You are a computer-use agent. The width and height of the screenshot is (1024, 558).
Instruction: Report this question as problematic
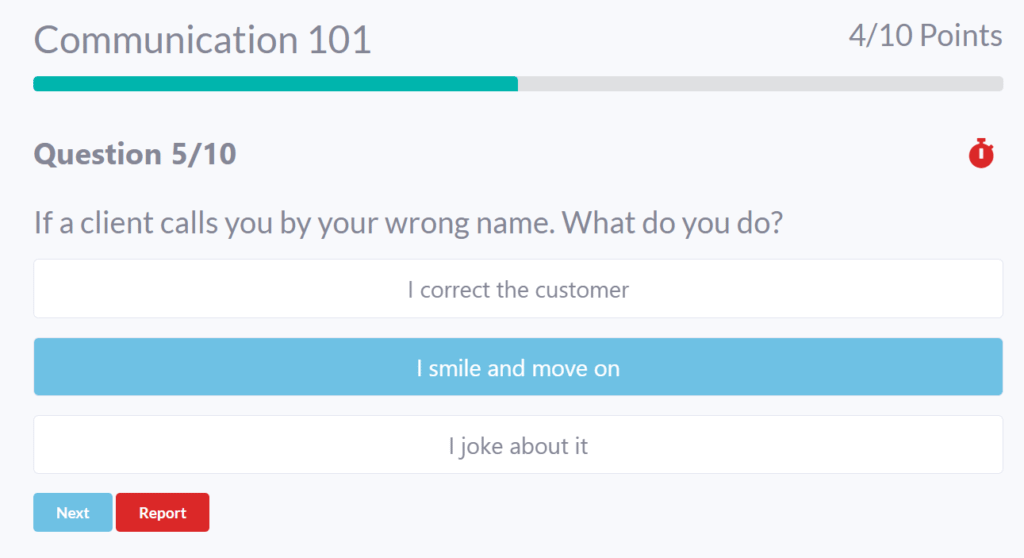(162, 513)
